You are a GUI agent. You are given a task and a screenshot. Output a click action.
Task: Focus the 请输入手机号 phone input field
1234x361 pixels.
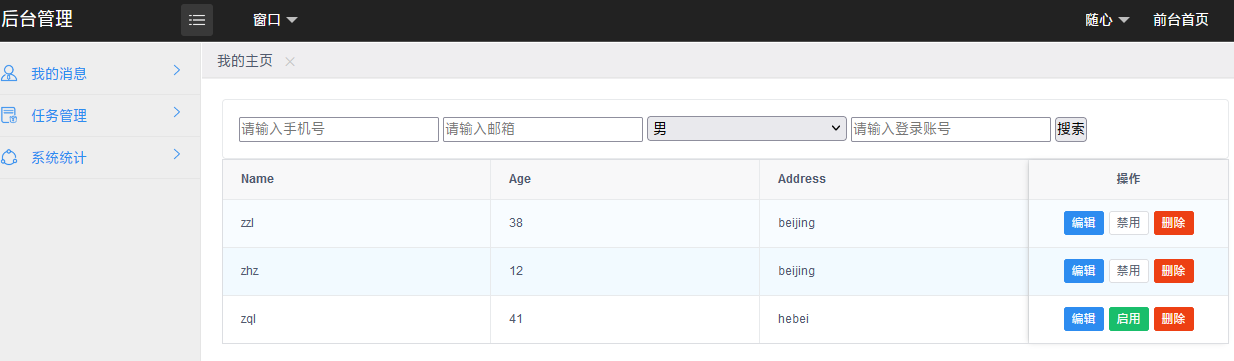(x=339, y=129)
